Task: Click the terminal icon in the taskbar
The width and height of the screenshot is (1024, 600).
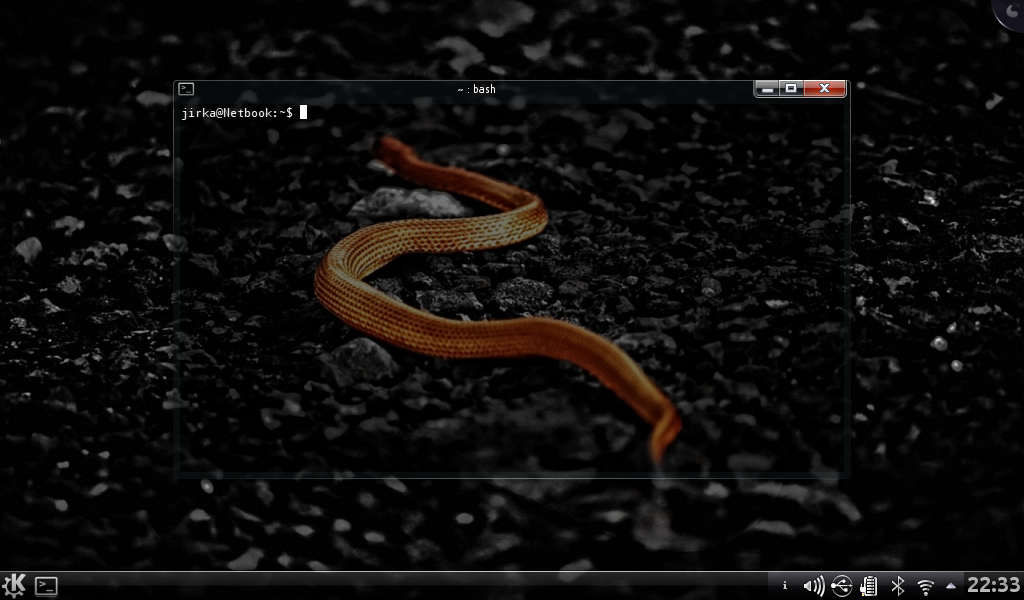Action: click(x=46, y=586)
